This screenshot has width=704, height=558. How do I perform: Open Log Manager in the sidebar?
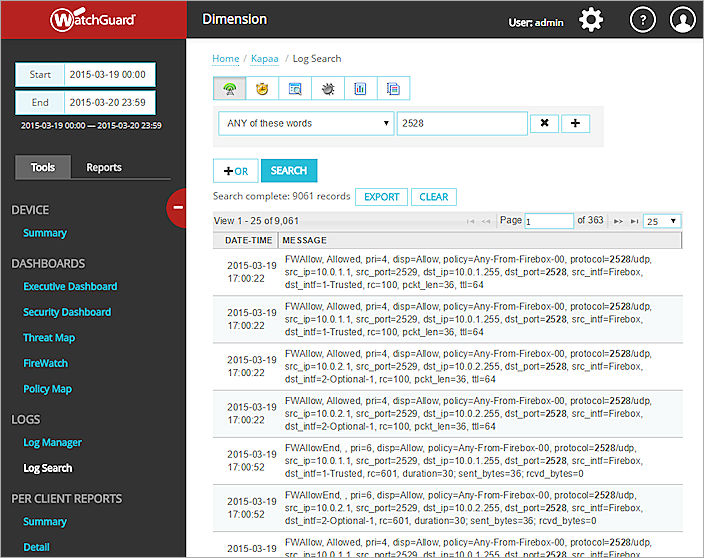click(x=52, y=442)
